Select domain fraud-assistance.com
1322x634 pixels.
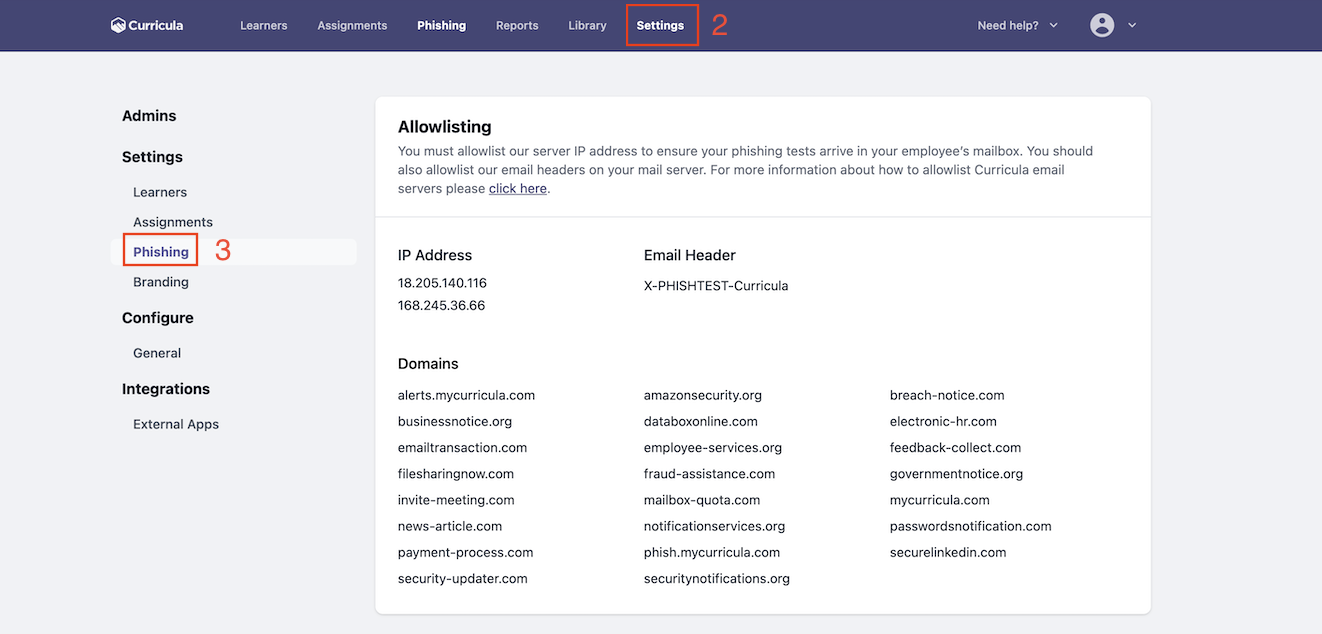[x=709, y=473]
